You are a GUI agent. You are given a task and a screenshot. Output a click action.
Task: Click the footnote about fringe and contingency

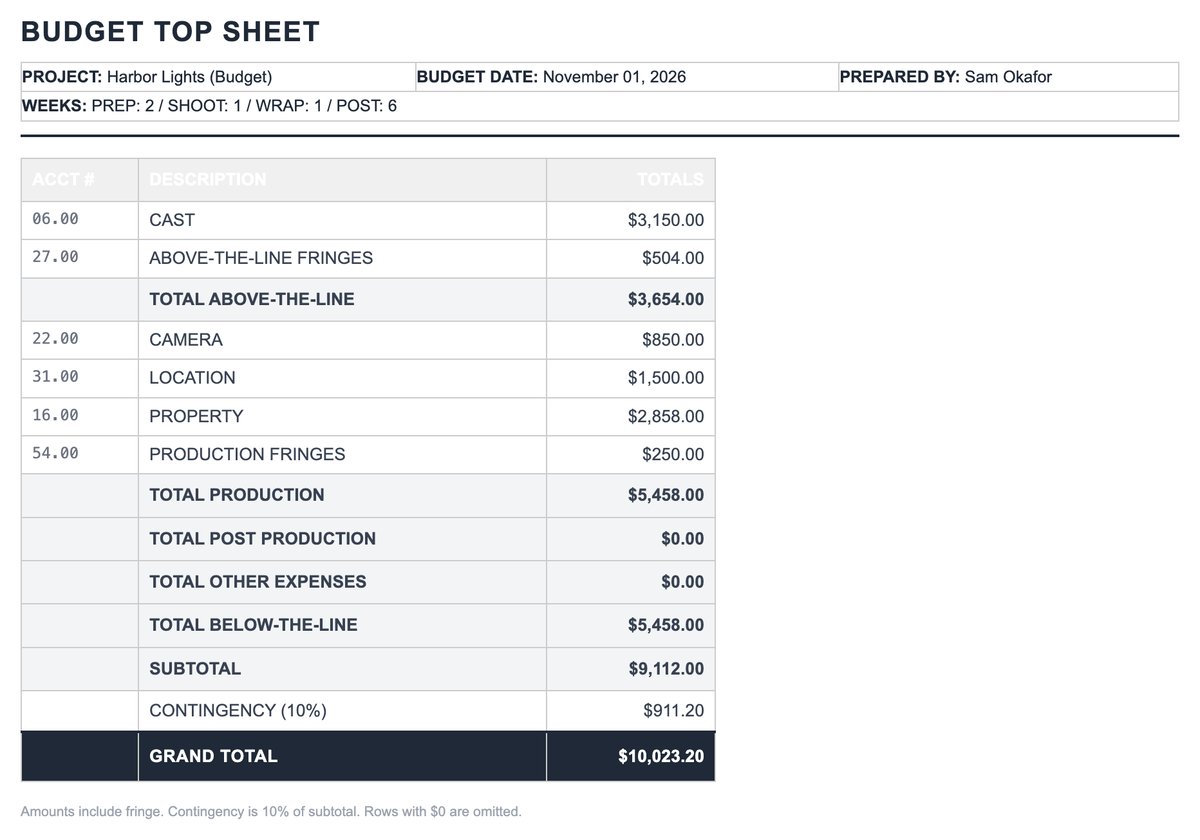pyautogui.click(x=271, y=812)
